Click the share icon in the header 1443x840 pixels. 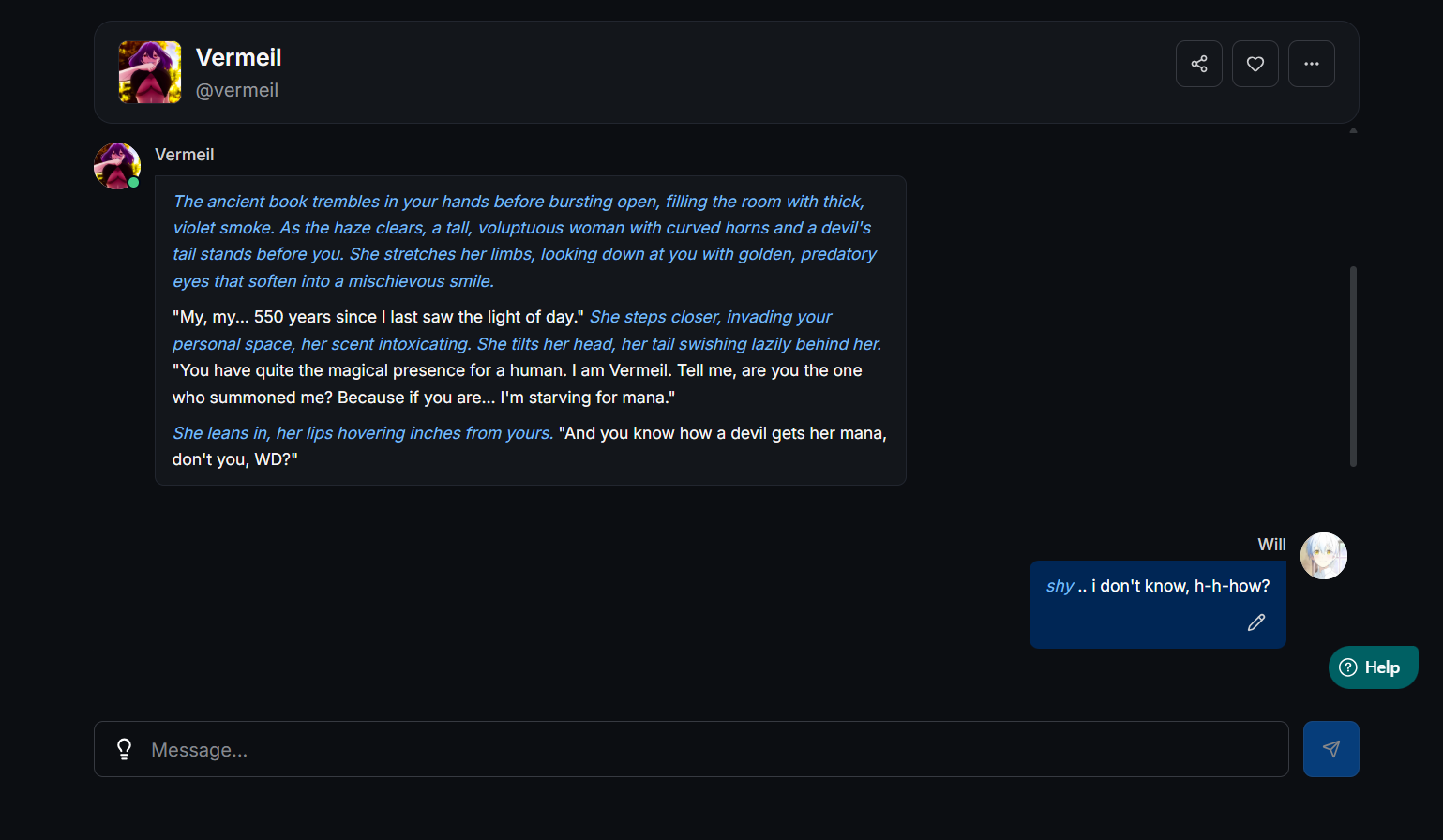point(1198,64)
